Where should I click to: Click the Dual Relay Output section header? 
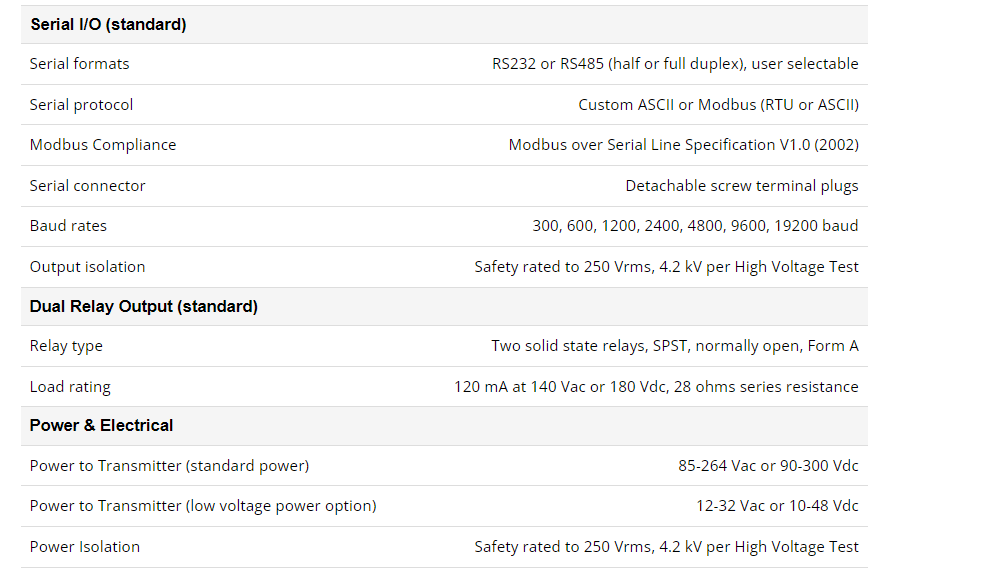click(144, 307)
